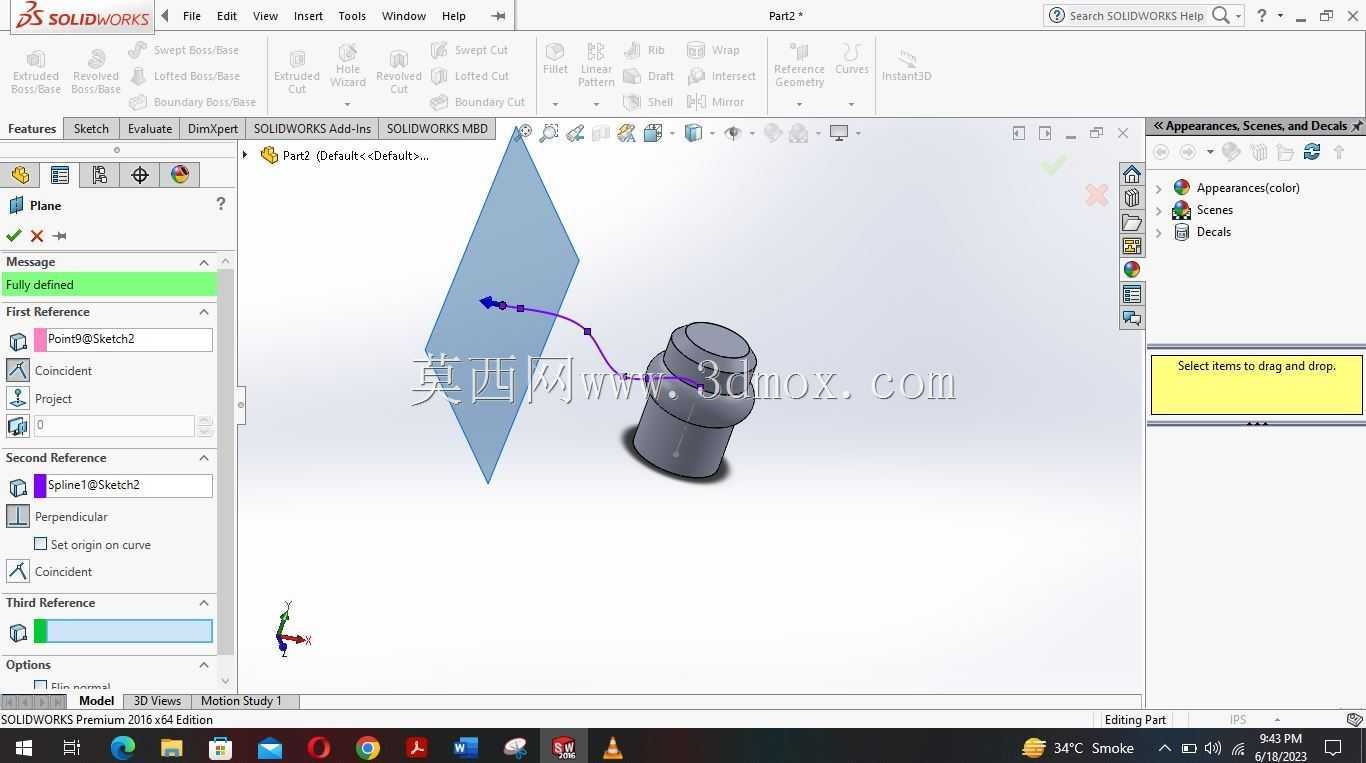Select the Extruded Cut tool
The image size is (1366, 763).
coord(297,72)
